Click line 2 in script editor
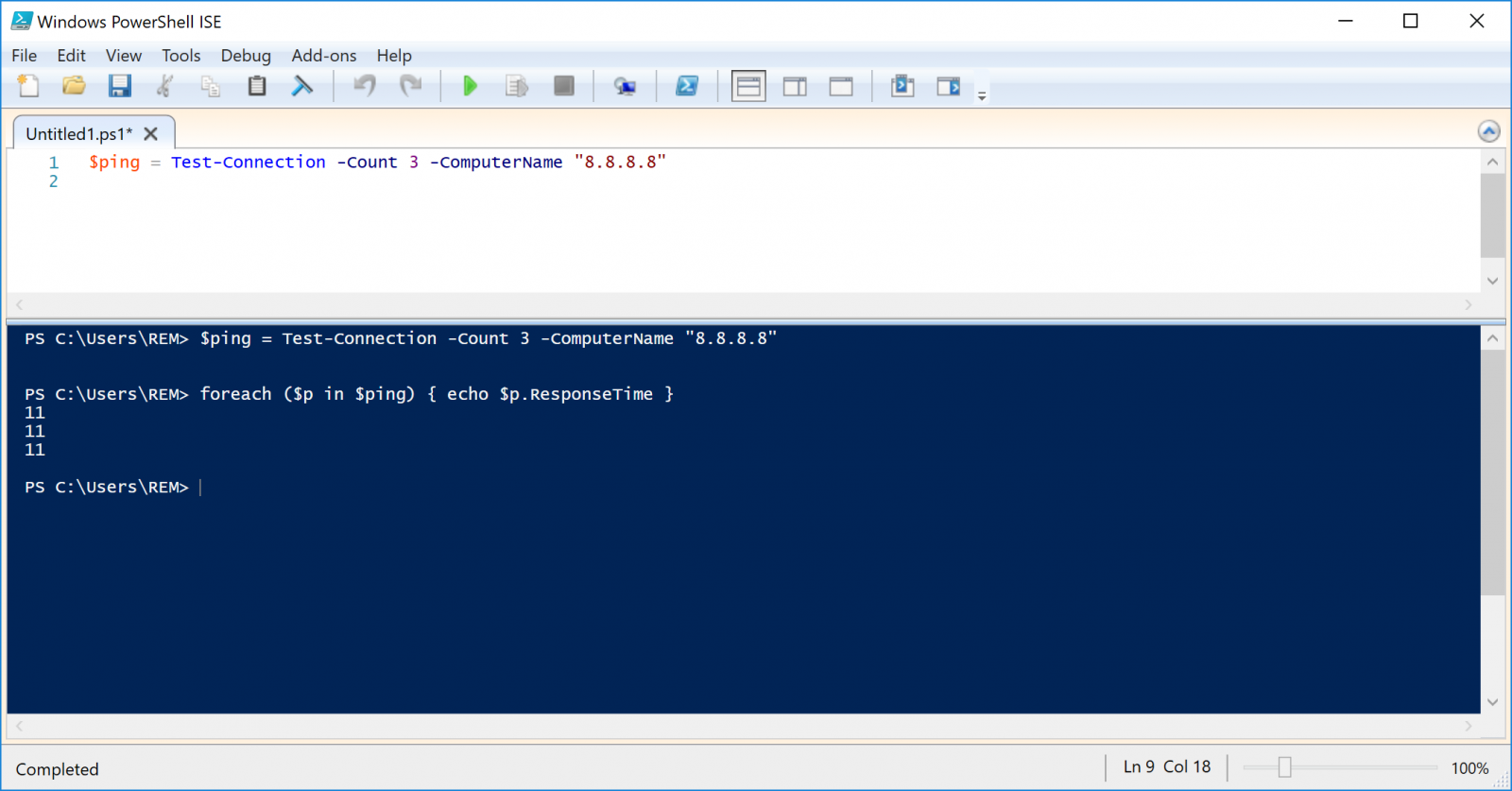Screen dimensions: 1512x791 (54, 181)
